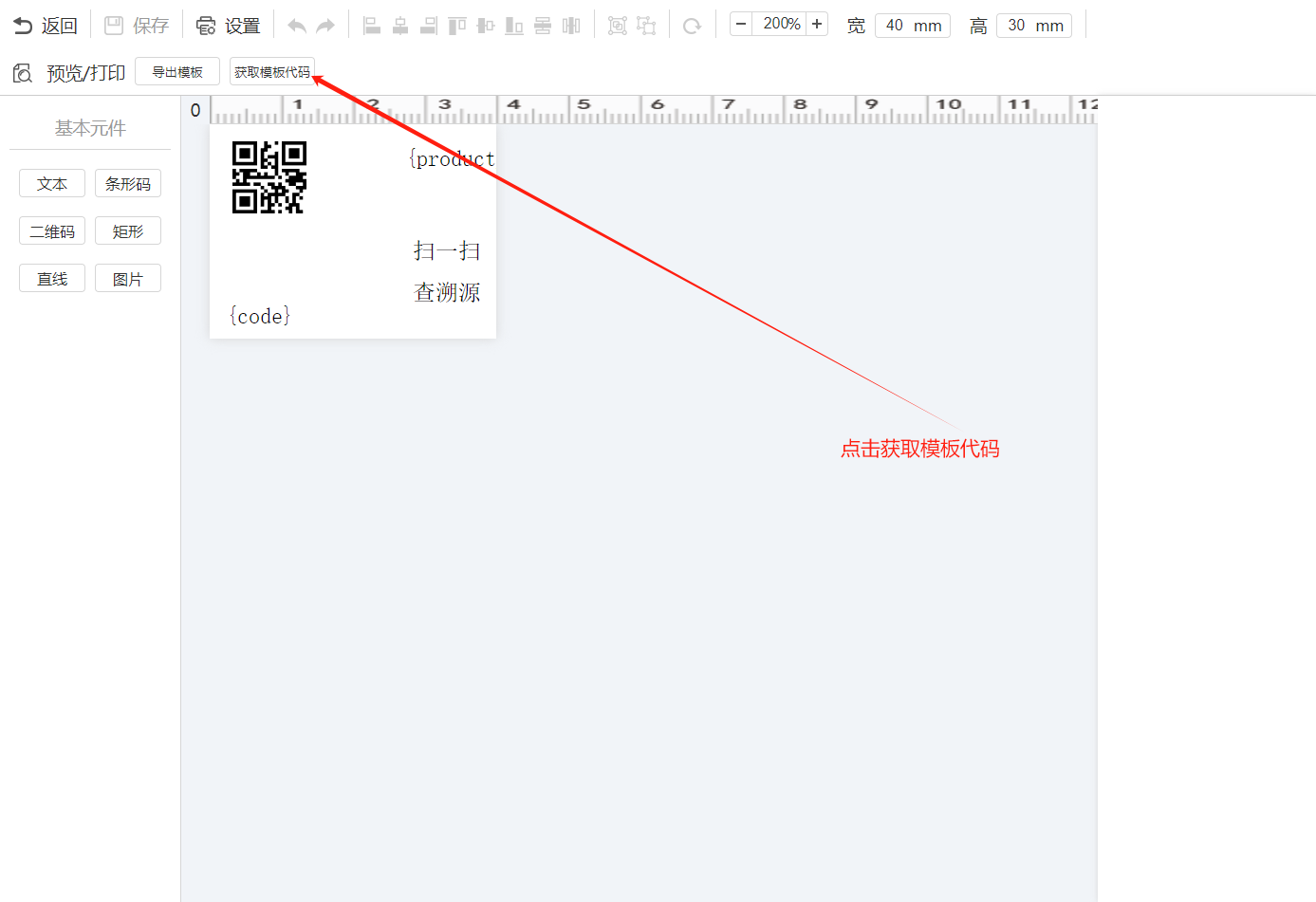This screenshot has width=1316, height=902.
Task: Add a 二维码 QR code element
Action: 52,231
